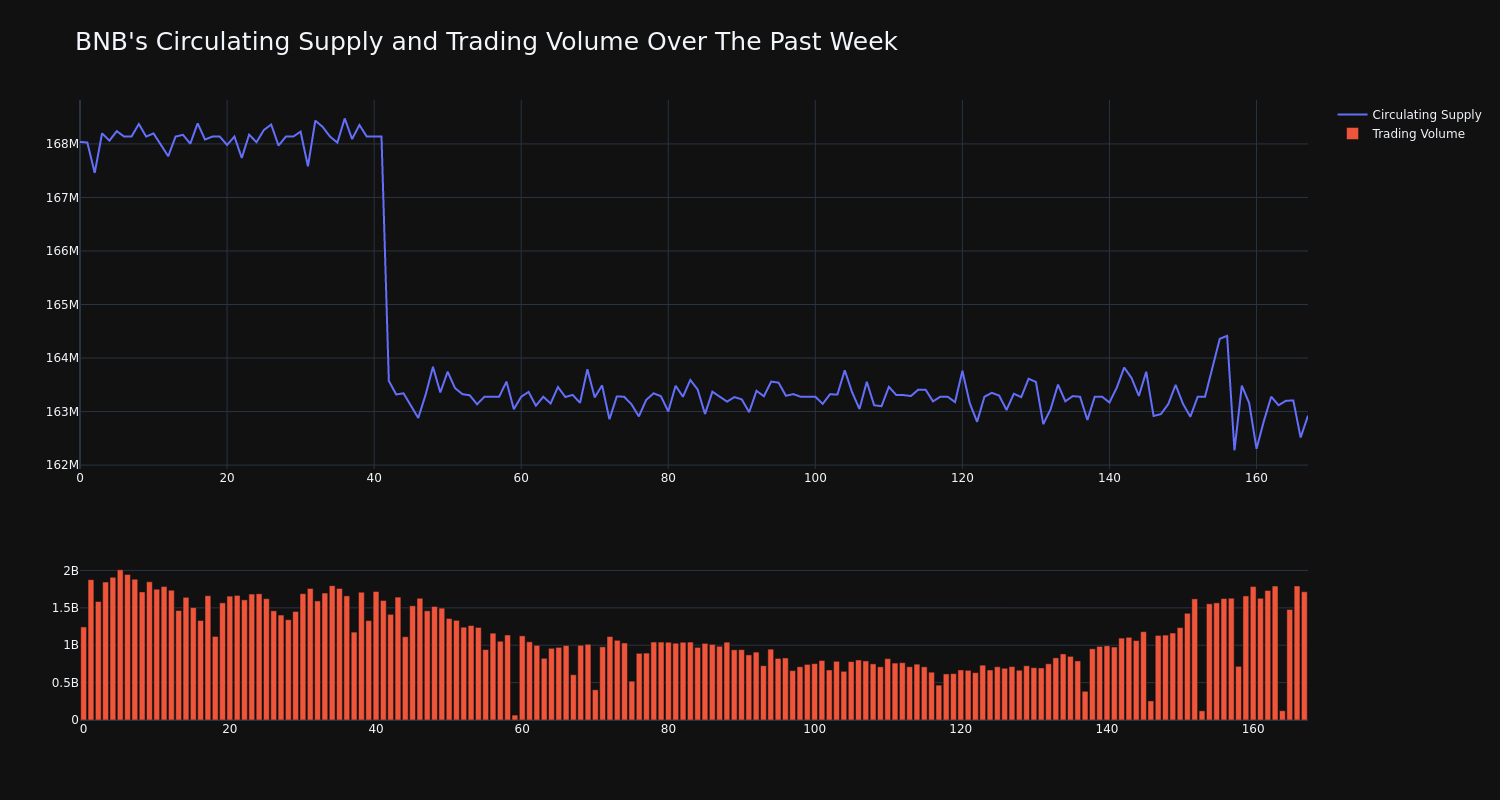Click the 0.5B label on volume axis
The width and height of the screenshot is (1500, 800).
pos(65,683)
